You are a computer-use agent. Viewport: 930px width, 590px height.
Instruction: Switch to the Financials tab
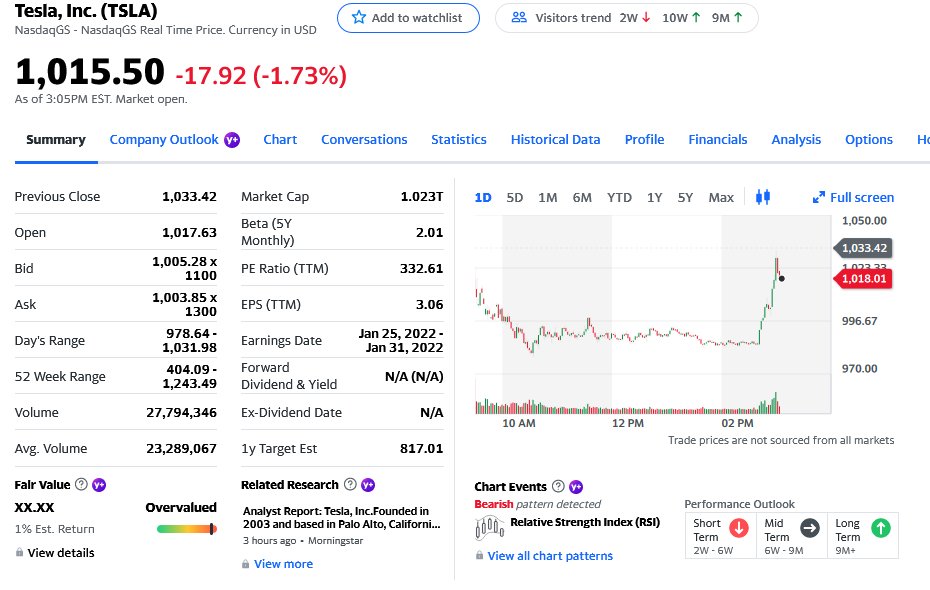pyautogui.click(x=718, y=140)
